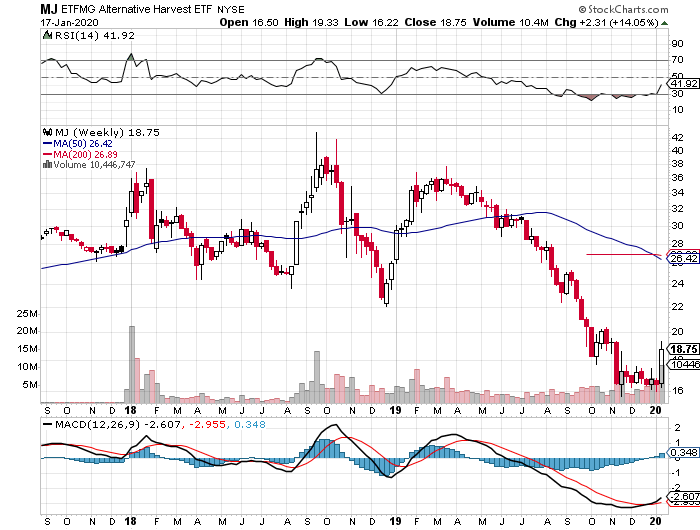Click the blue MA(50) legend line marker
The image size is (700, 530).
click(47, 143)
